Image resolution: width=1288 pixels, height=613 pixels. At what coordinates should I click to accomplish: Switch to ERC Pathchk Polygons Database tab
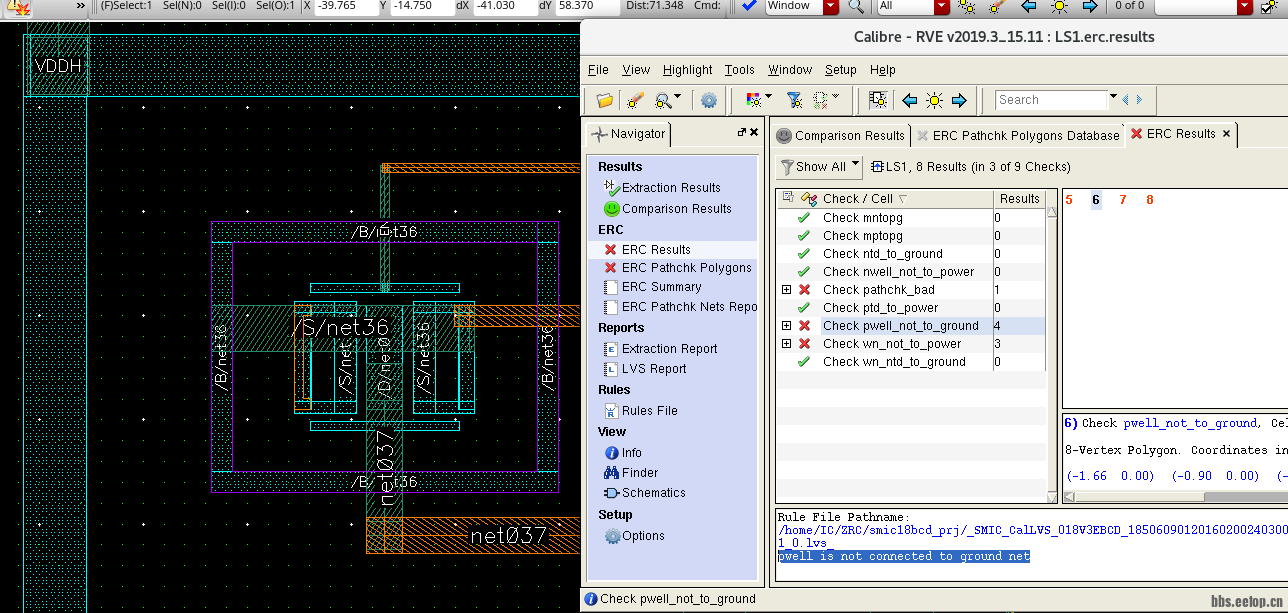click(1017, 136)
